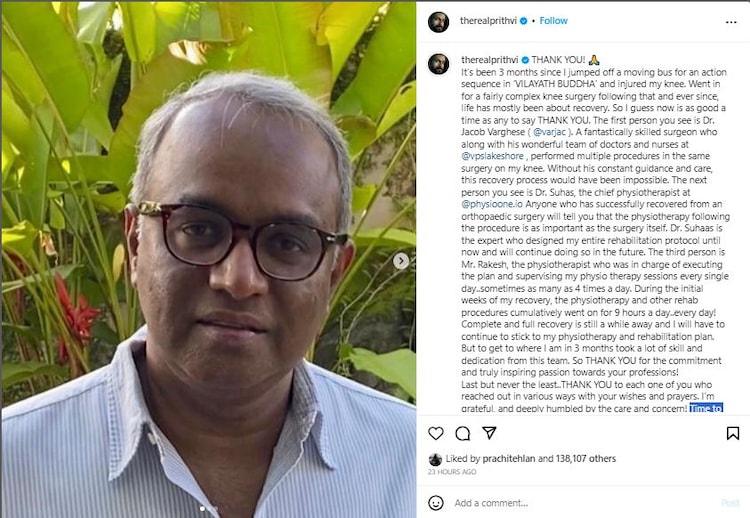Open comments via speech bubble icon

[x=463, y=433]
